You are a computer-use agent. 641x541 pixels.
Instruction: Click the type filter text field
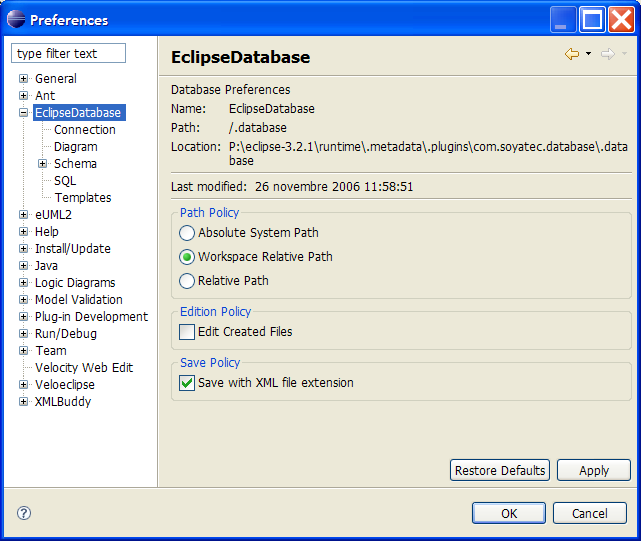click(x=68, y=53)
